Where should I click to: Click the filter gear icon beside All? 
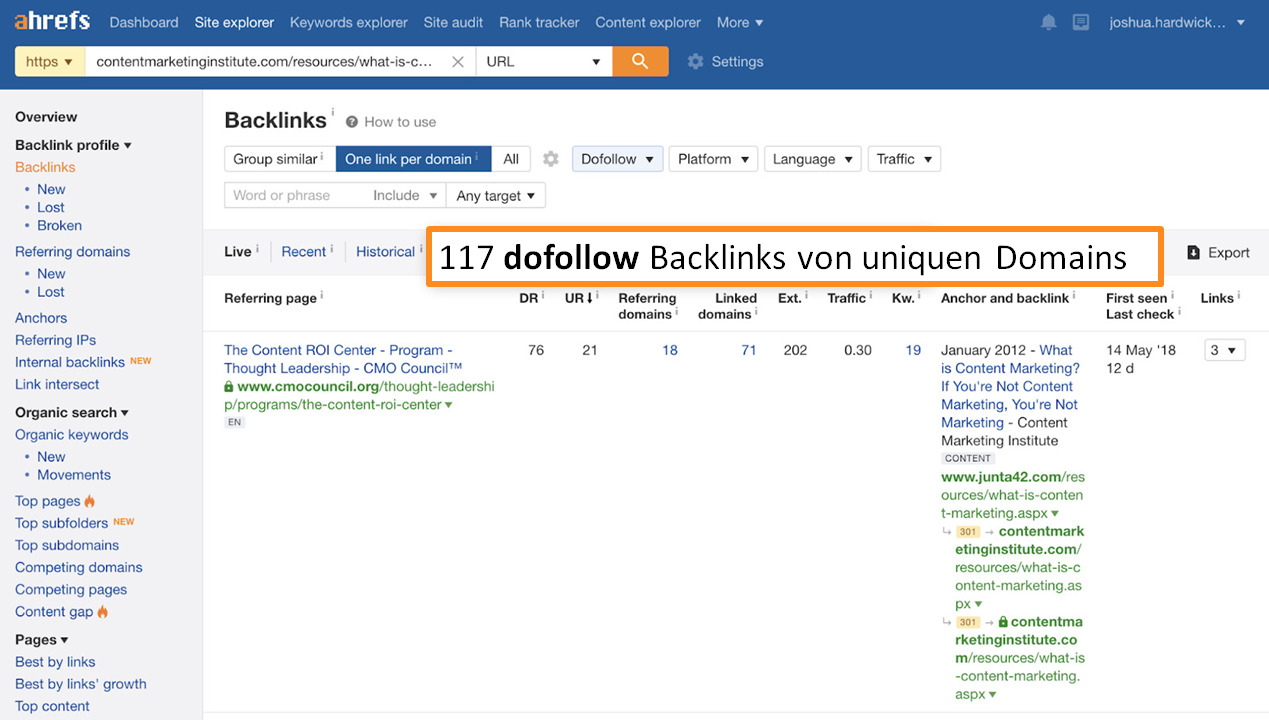click(551, 159)
